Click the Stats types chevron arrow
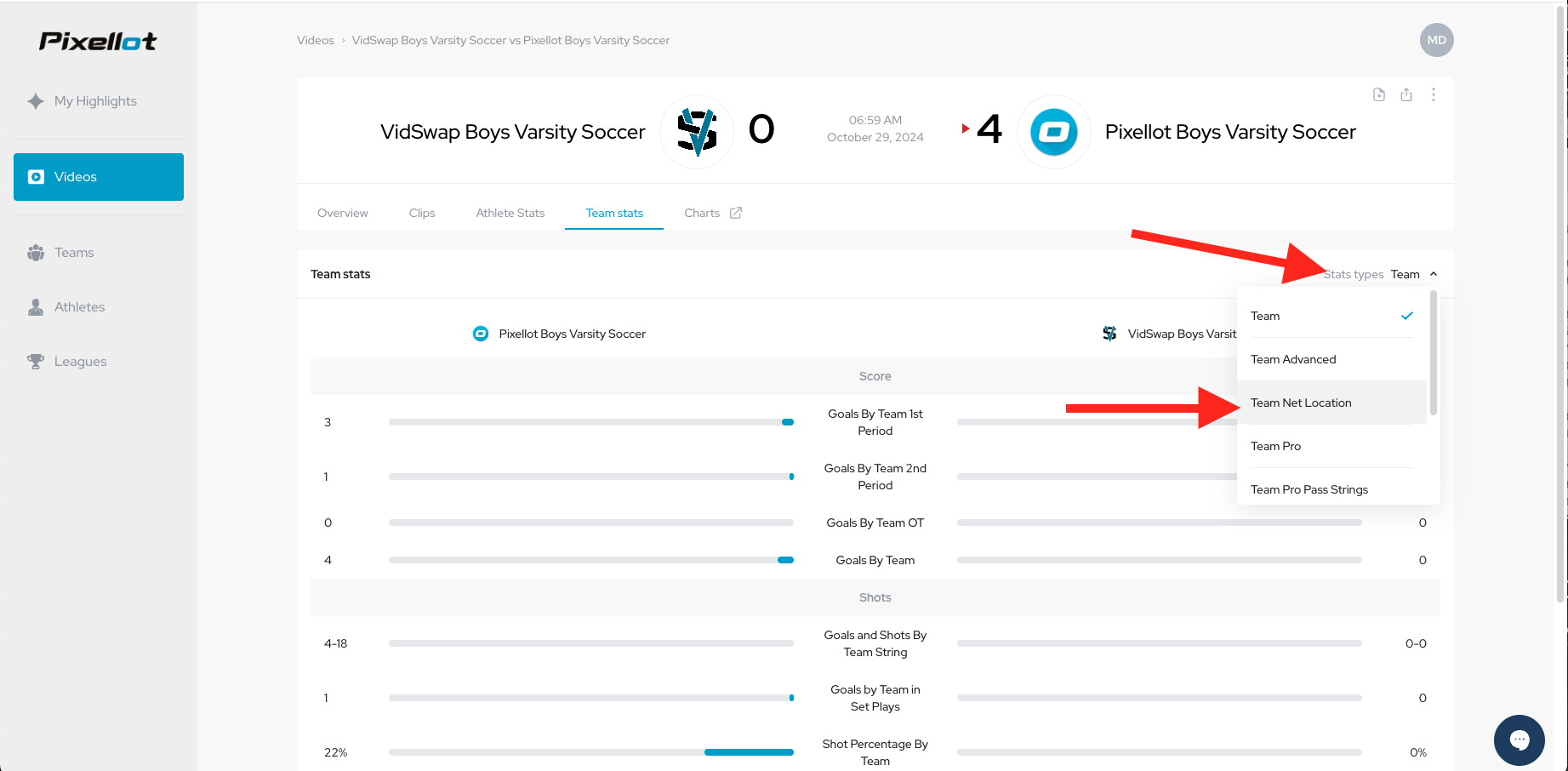1568x771 pixels. 1434,274
